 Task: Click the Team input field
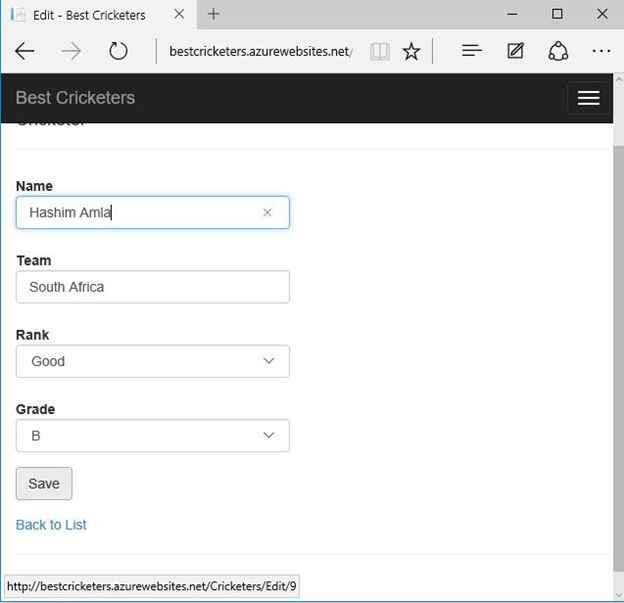[x=153, y=287]
